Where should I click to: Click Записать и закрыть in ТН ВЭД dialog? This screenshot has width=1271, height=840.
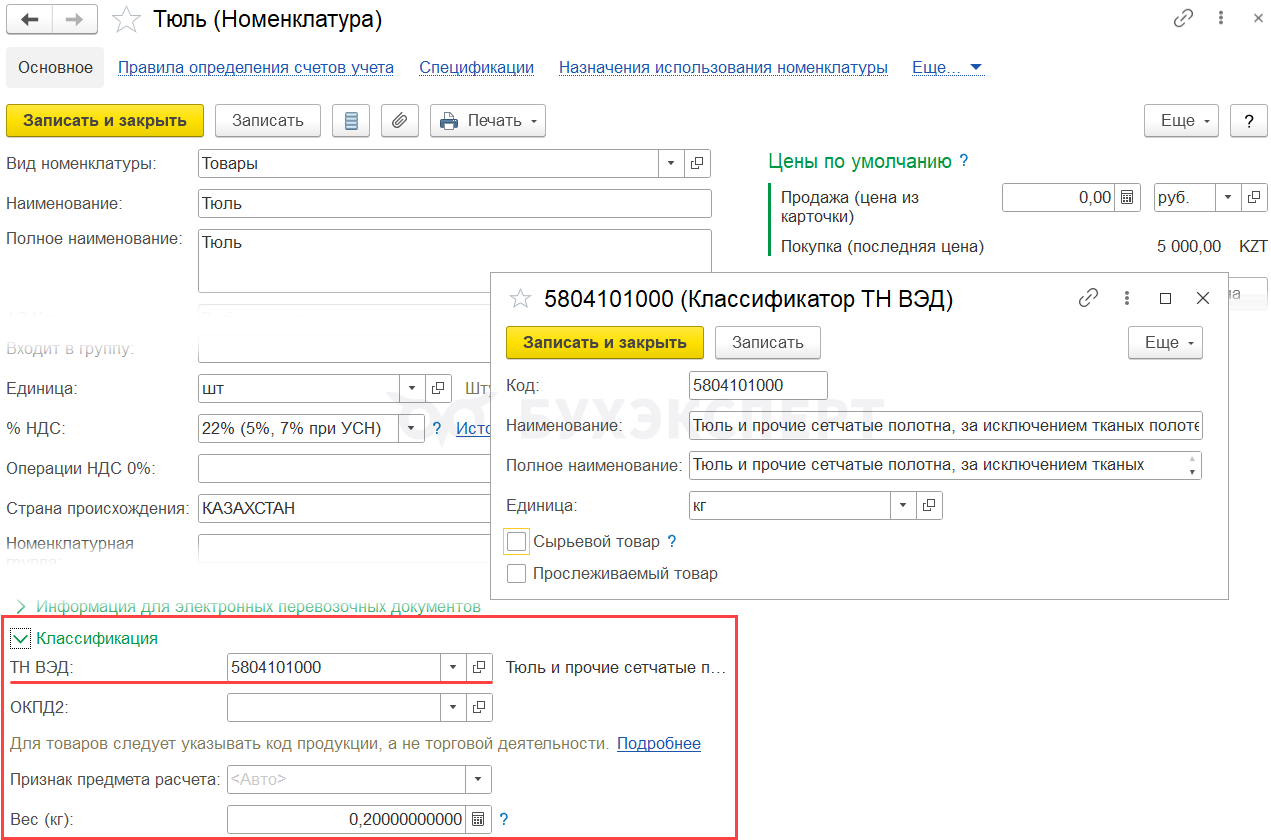605,342
